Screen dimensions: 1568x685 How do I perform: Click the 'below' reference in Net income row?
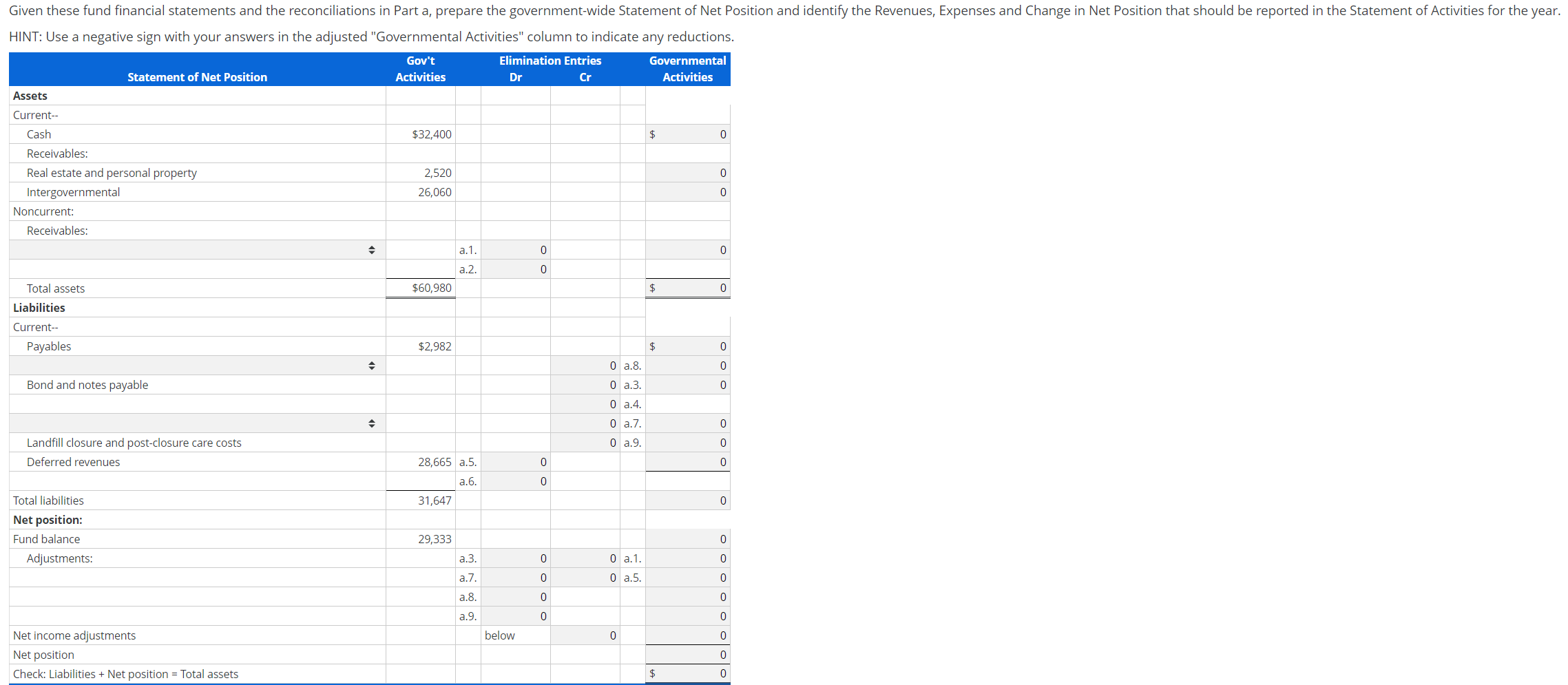[x=500, y=635]
